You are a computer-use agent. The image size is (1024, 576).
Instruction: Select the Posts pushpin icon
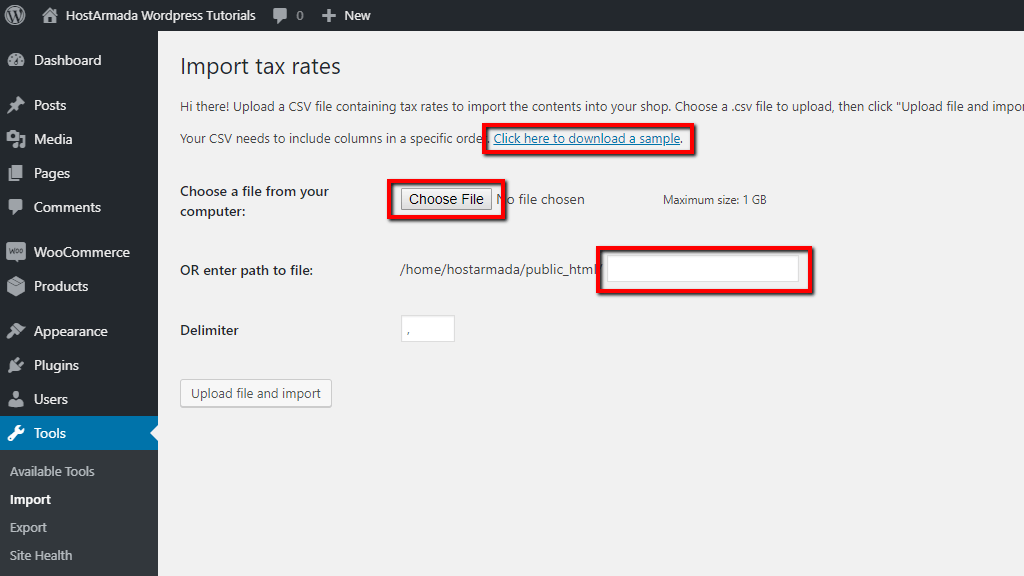click(15, 105)
